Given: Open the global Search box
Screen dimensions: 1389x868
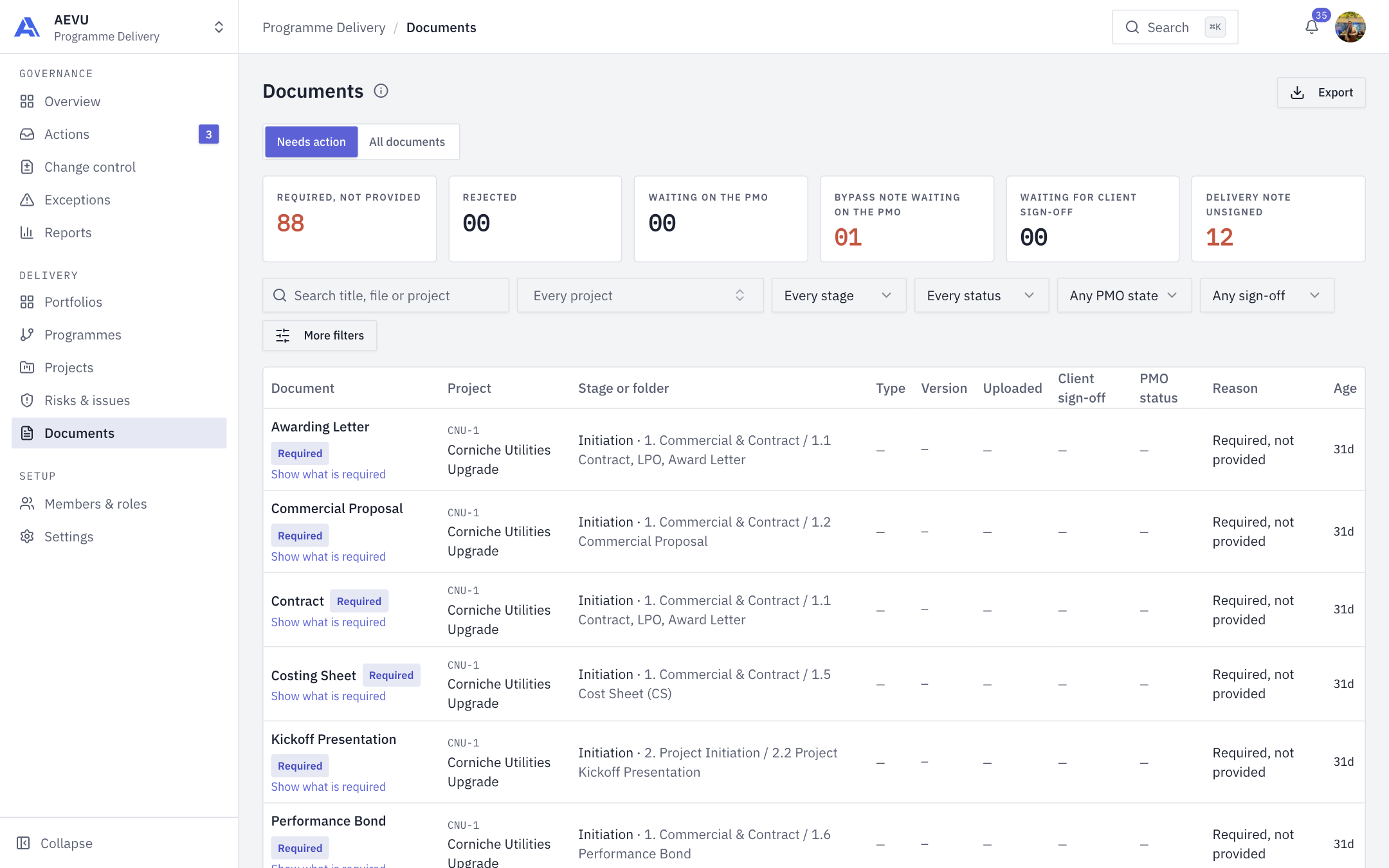Looking at the screenshot, I should [1175, 27].
